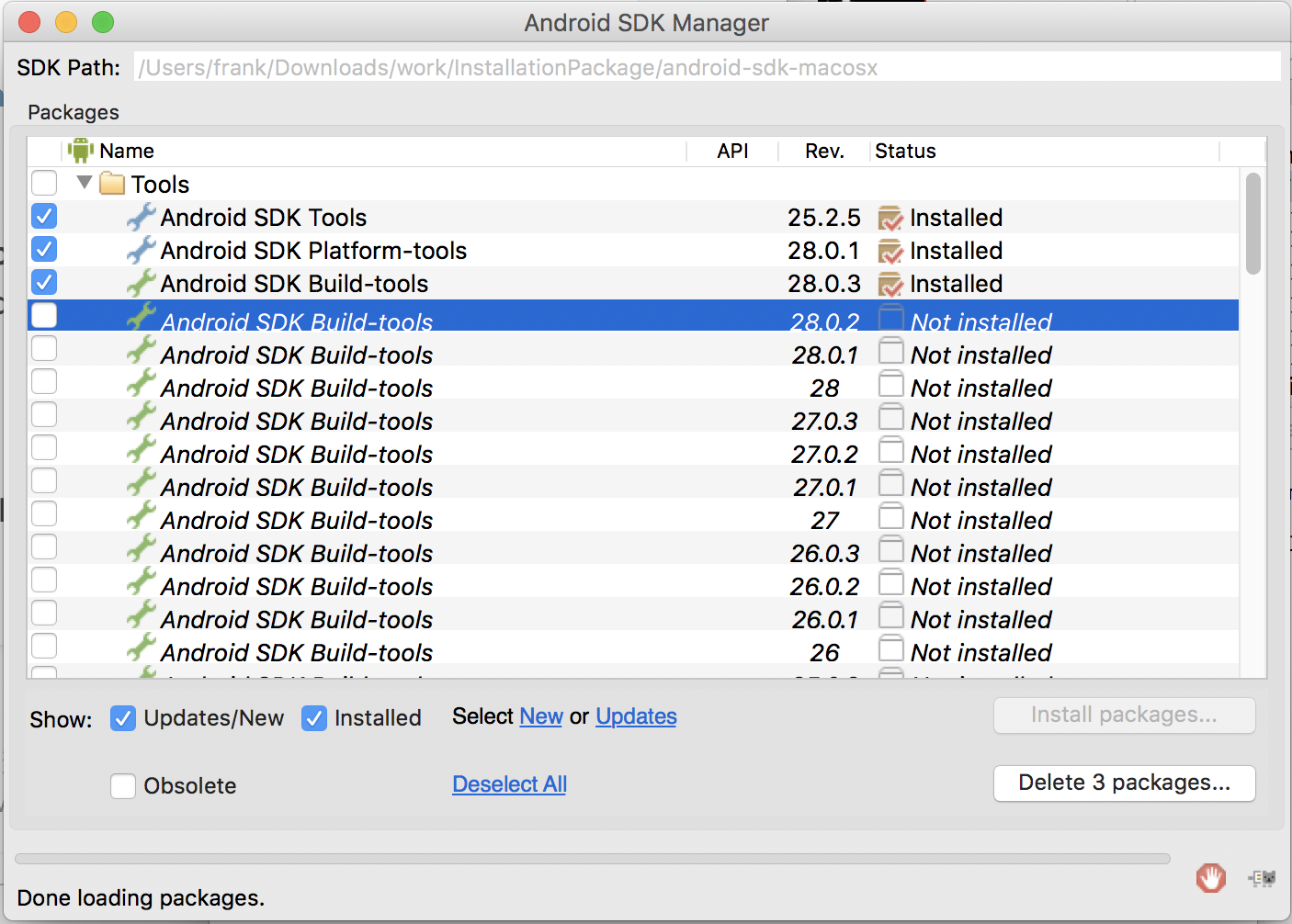Click the wrench icon of Build-tools 28.0.1

[141, 349]
